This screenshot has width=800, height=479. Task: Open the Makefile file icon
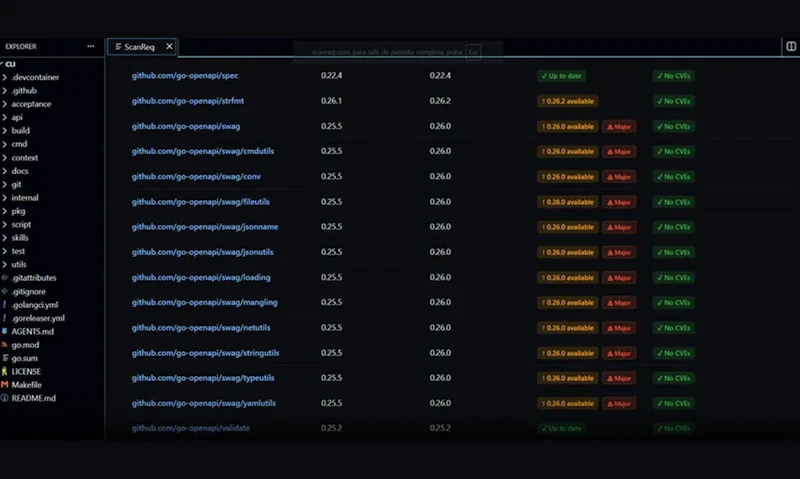[5, 385]
